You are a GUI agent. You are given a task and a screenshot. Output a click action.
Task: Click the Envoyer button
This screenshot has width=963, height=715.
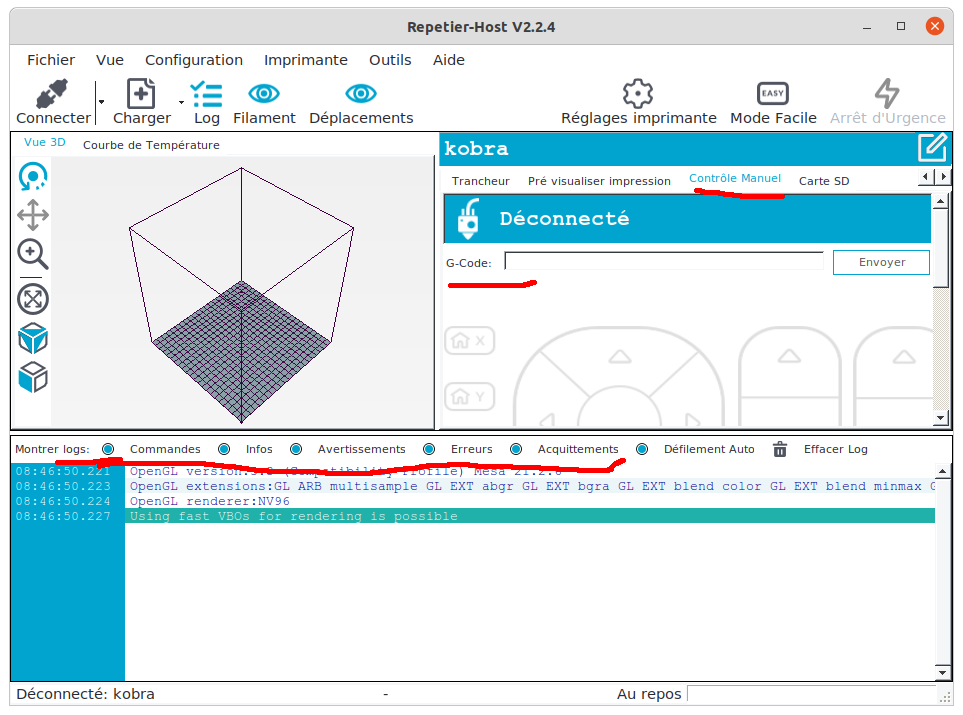click(881, 262)
